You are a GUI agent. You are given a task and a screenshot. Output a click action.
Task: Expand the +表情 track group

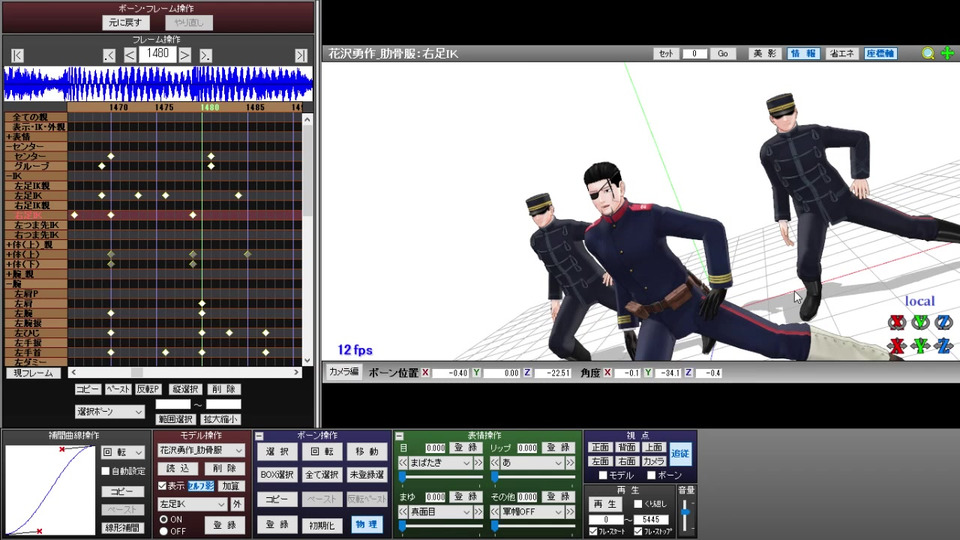[9, 137]
